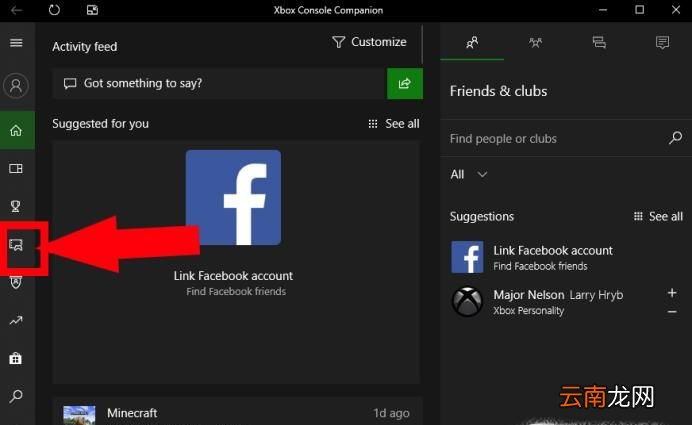Open the Customize feed filter
This screenshot has height=425, width=692.
(x=369, y=42)
